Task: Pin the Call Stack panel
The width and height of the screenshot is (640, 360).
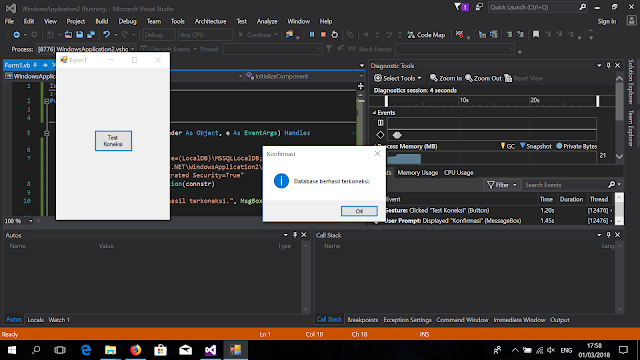Action: point(609,235)
